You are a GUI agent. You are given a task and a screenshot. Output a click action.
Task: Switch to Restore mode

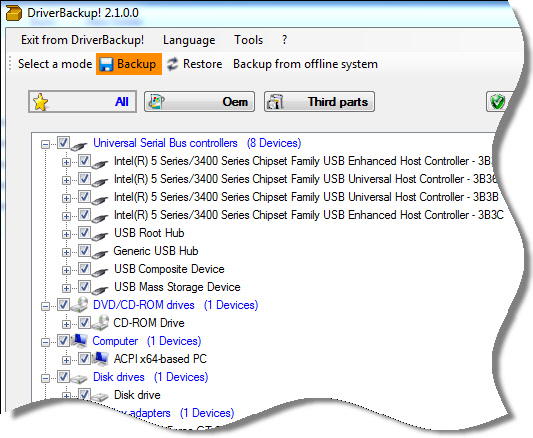[x=194, y=64]
